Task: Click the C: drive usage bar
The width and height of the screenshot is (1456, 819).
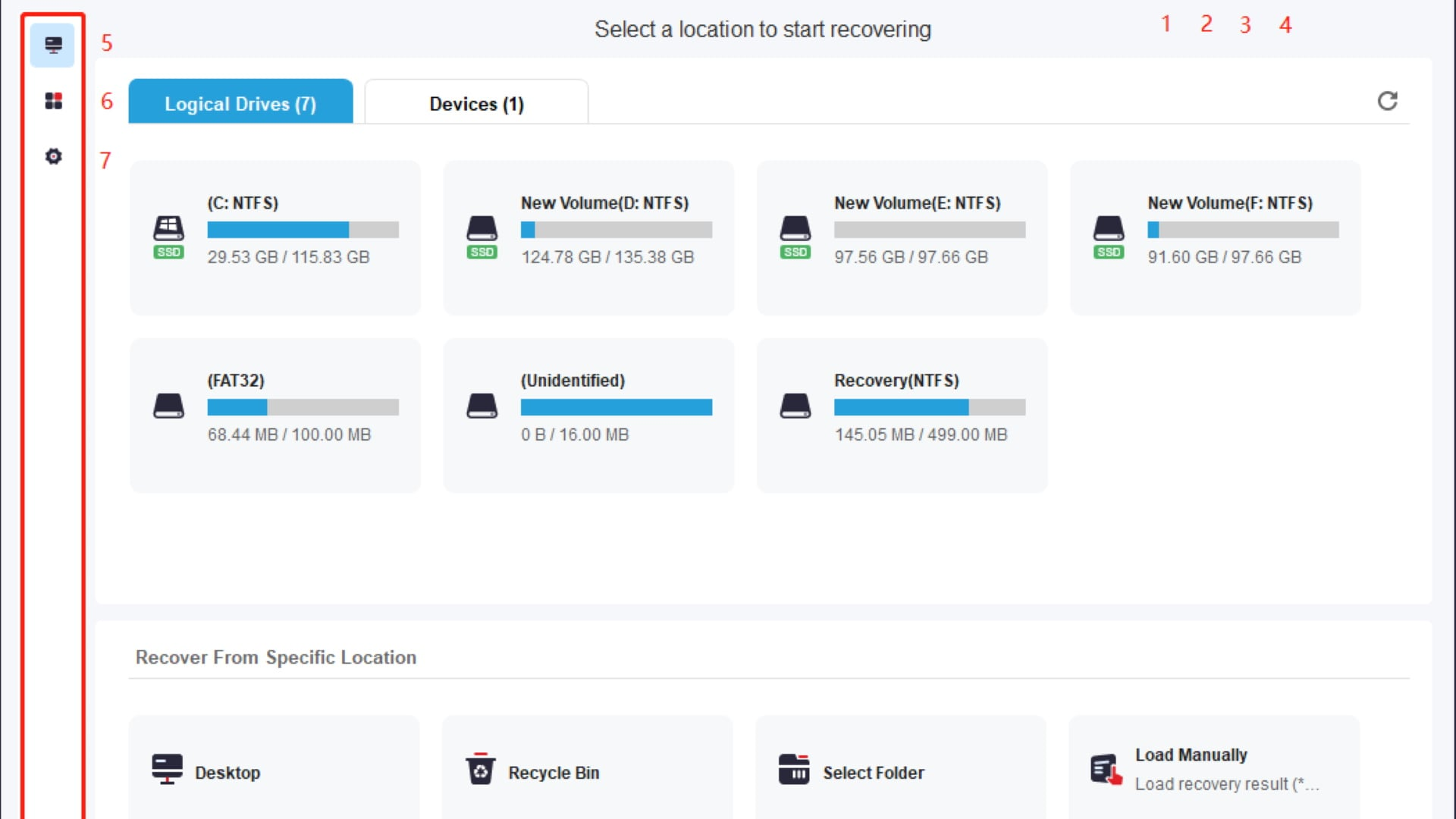Action: point(303,230)
